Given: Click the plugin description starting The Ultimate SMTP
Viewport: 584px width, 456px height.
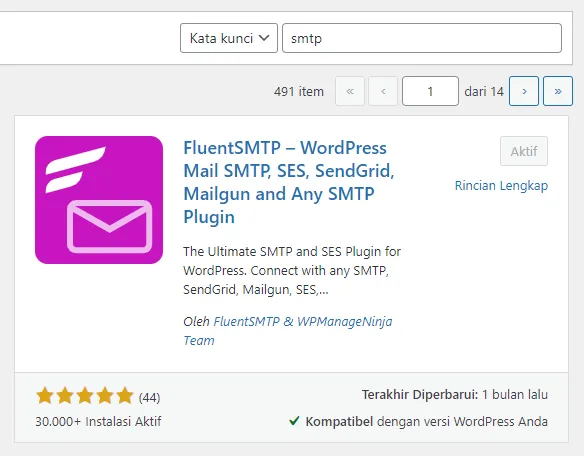Looking at the screenshot, I should (x=292, y=270).
